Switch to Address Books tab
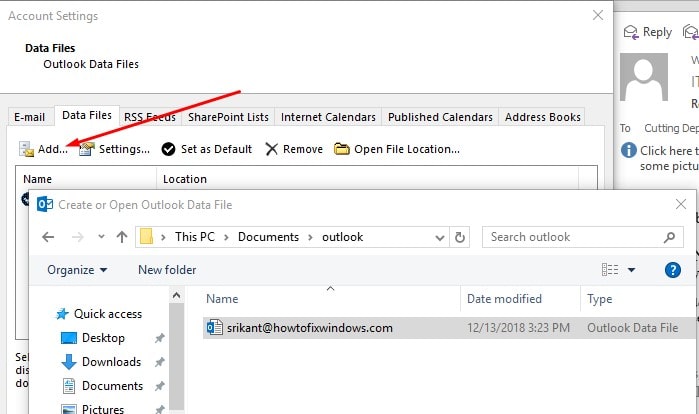This screenshot has width=699, height=414. coord(543,117)
